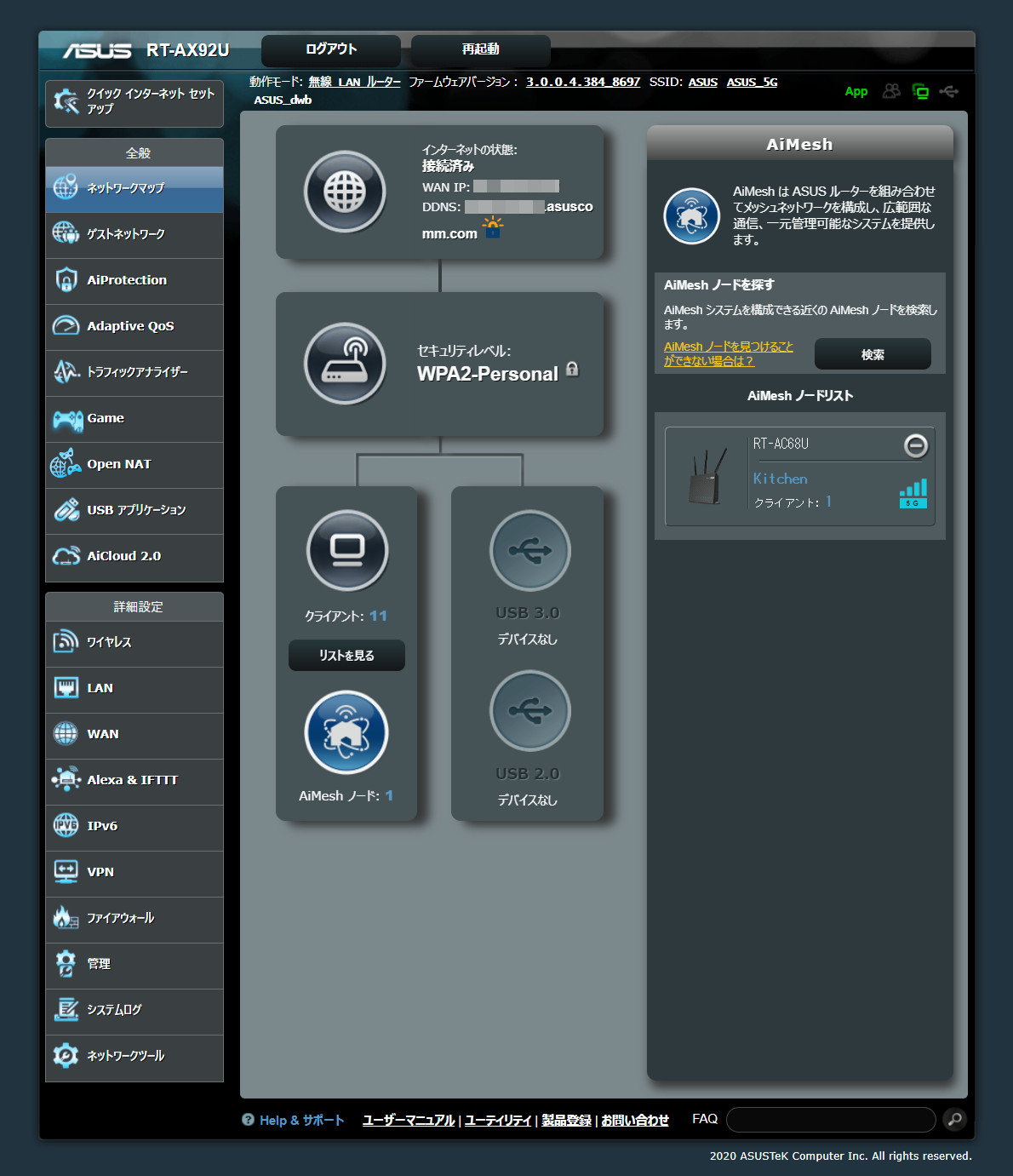The width and height of the screenshot is (1013, 1176).
Task: Open WAN settings menu item
Action: pyautogui.click(x=134, y=734)
